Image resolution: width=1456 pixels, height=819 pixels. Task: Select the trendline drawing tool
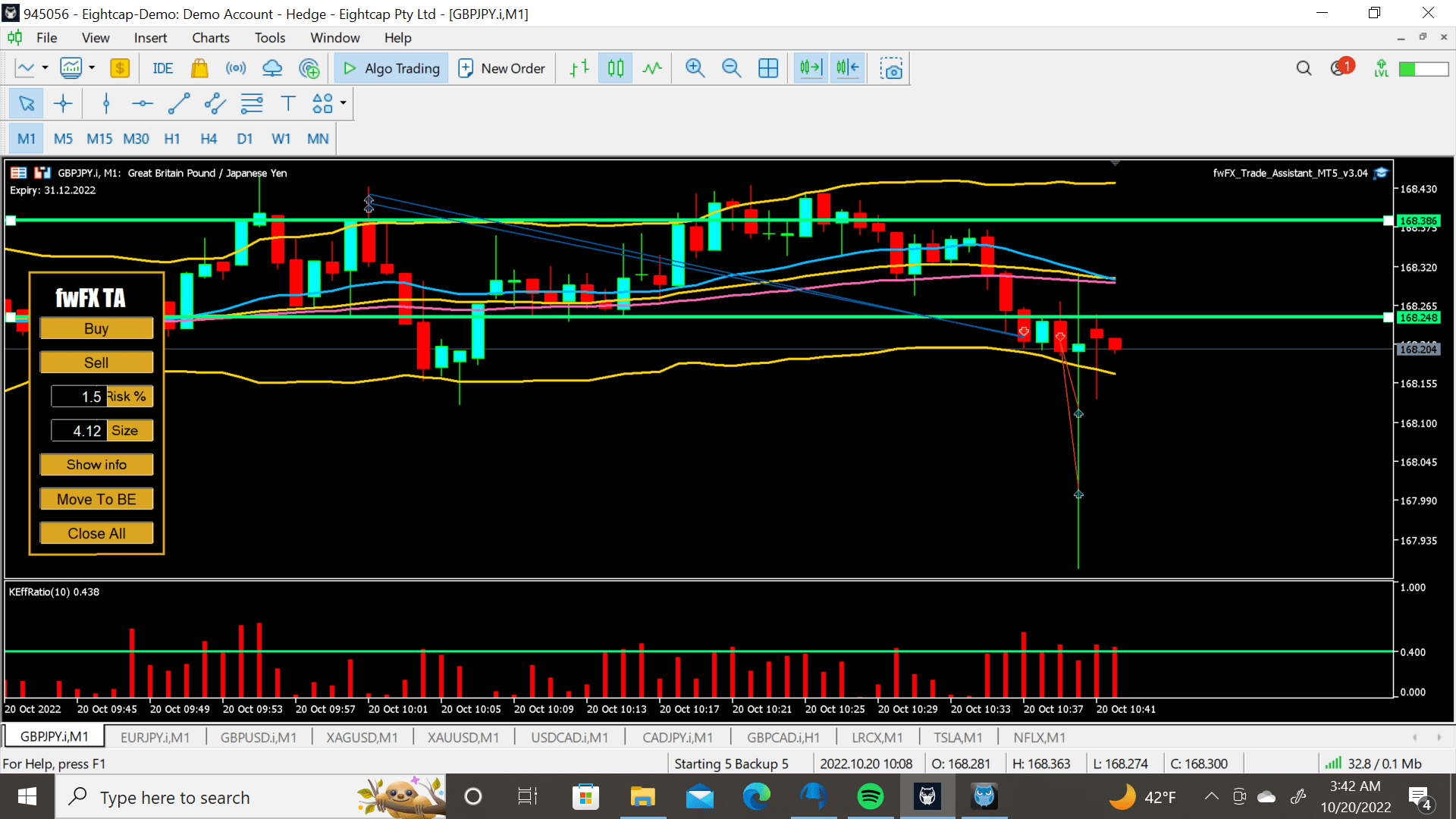click(x=179, y=104)
